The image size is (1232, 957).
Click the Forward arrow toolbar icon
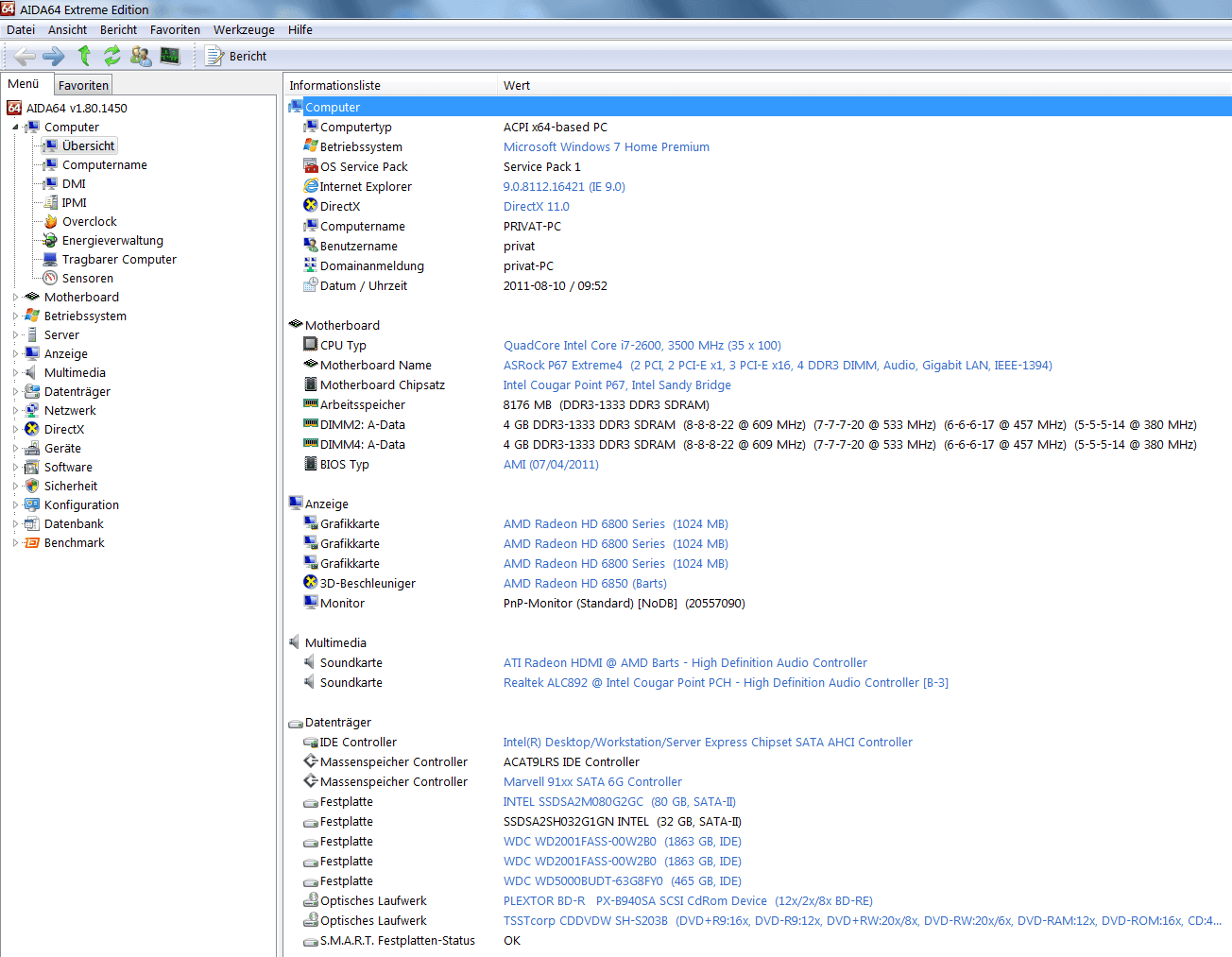pyautogui.click(x=54, y=57)
